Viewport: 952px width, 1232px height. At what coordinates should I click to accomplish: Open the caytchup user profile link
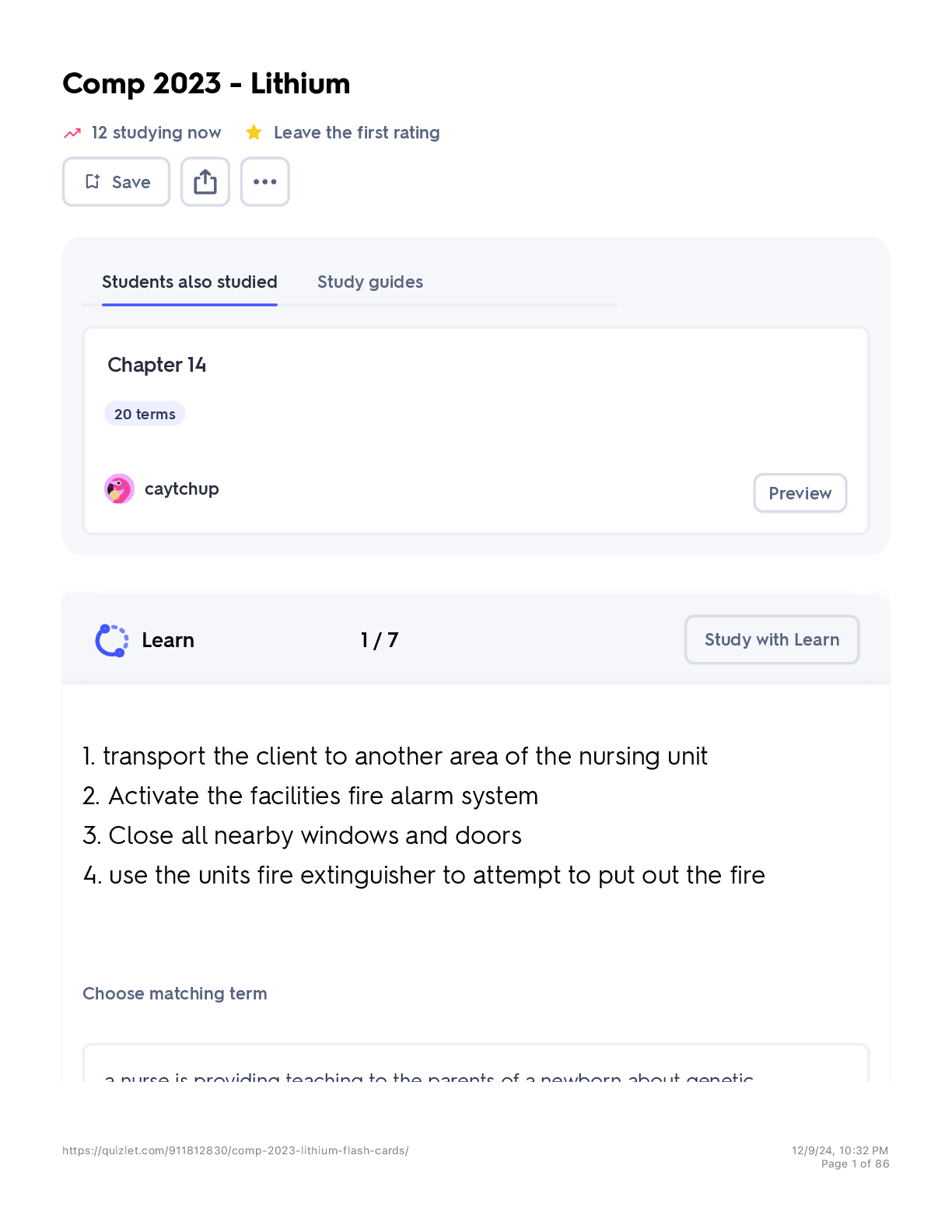click(x=182, y=489)
